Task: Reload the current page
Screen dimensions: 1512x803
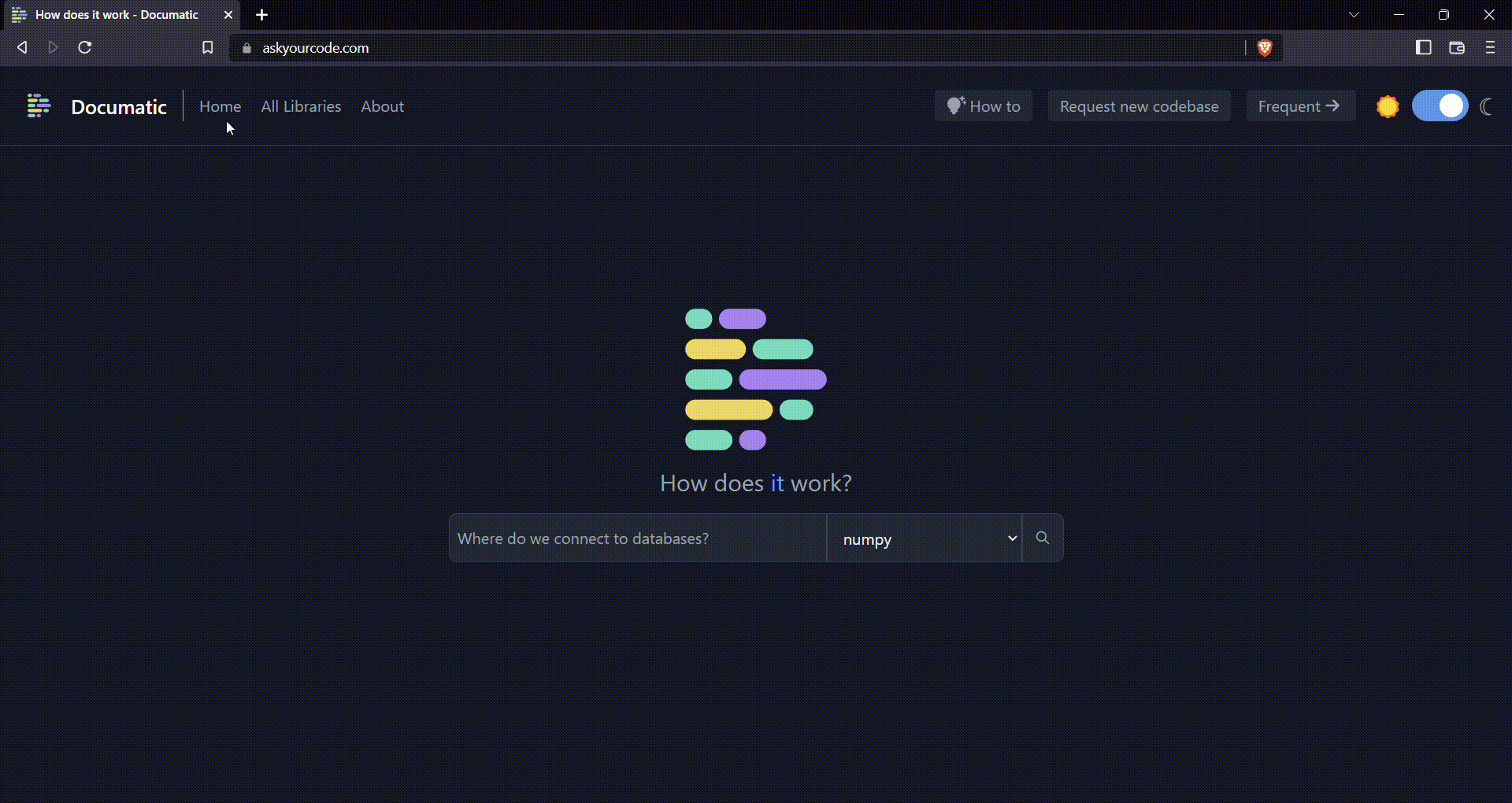Action: (85, 47)
